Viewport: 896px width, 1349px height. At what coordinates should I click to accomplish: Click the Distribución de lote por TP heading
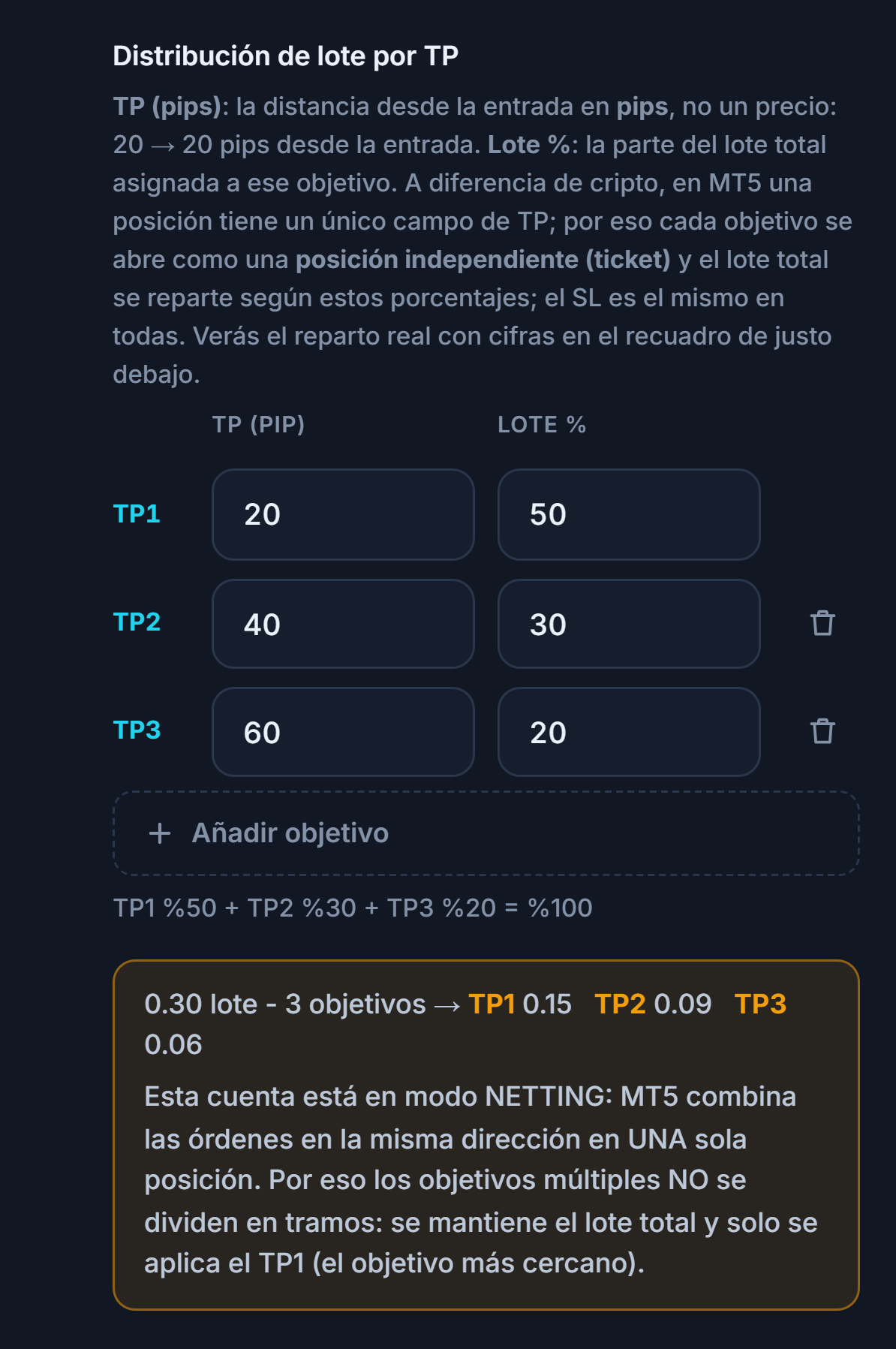[x=285, y=56]
